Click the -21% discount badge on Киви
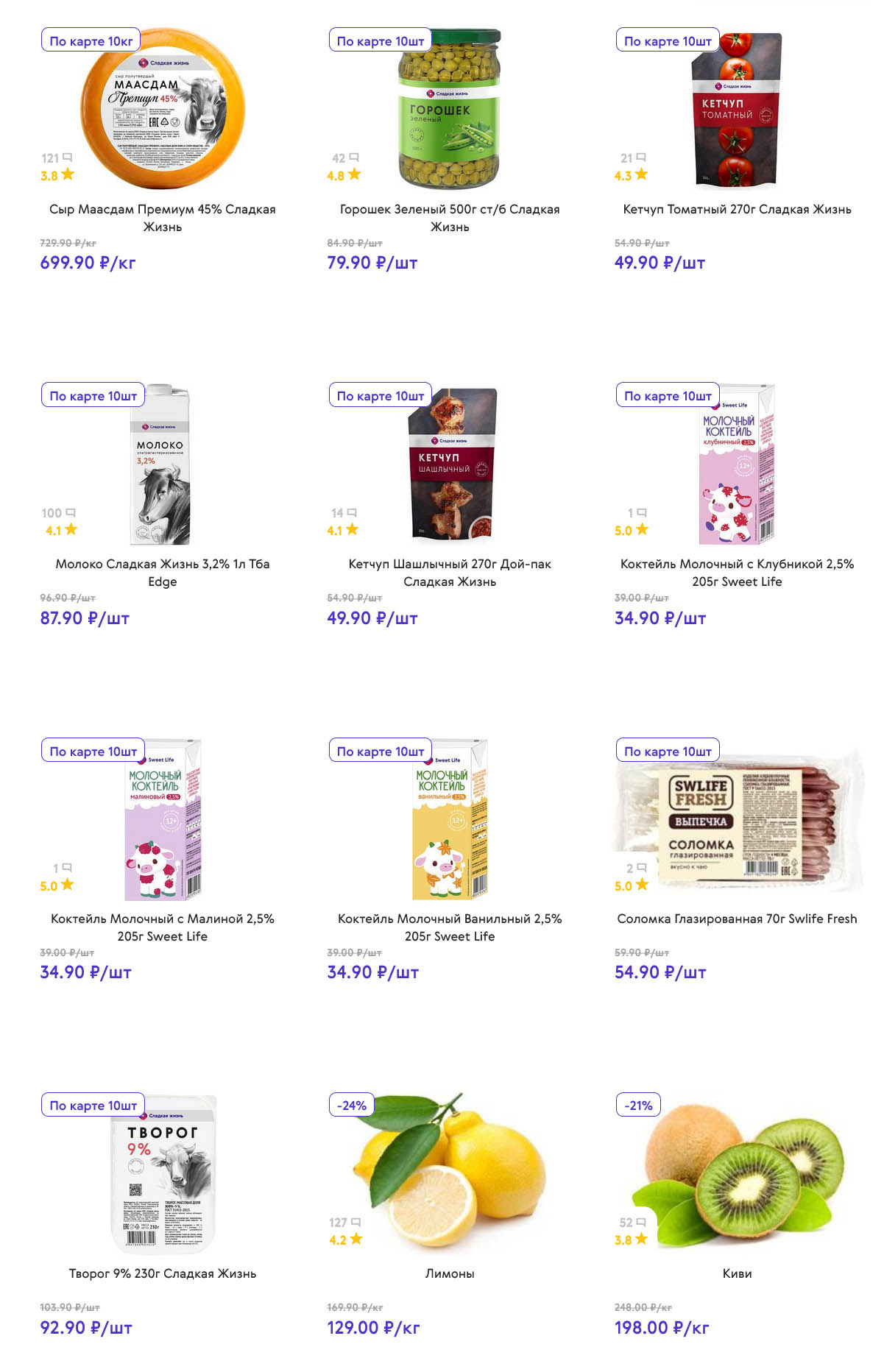The image size is (884, 1372). [x=638, y=1106]
